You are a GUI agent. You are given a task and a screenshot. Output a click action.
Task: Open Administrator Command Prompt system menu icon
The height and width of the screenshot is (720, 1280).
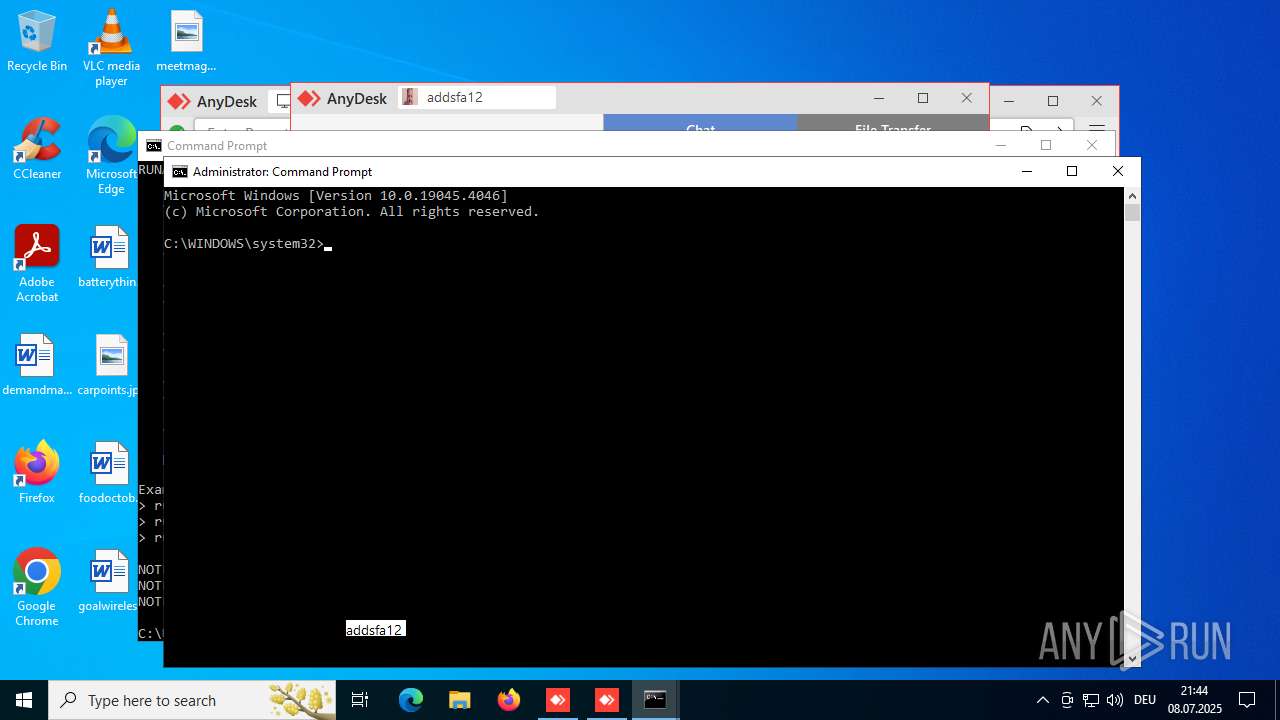pyautogui.click(x=180, y=172)
